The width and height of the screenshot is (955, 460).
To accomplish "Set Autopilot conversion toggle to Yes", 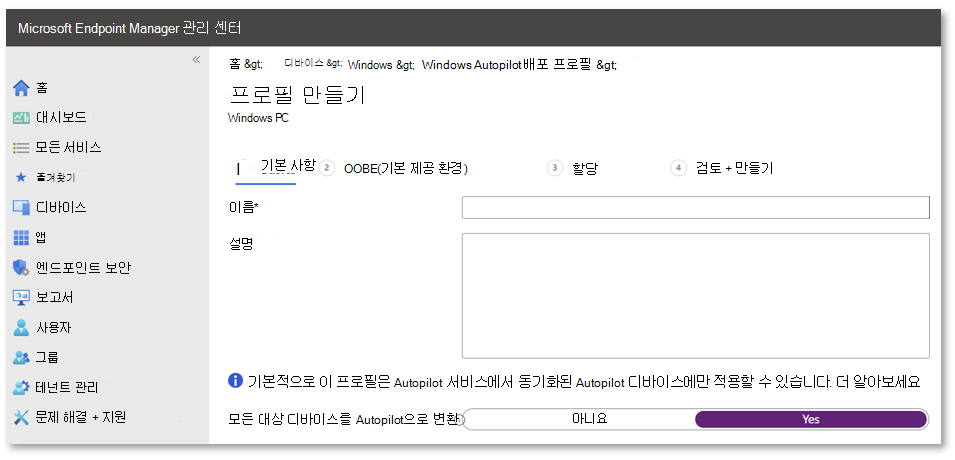I will (811, 419).
